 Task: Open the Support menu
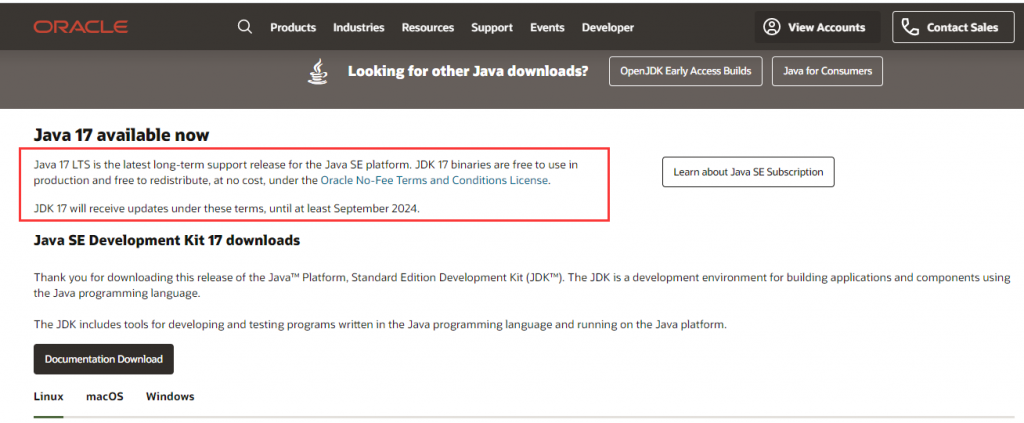tap(492, 27)
